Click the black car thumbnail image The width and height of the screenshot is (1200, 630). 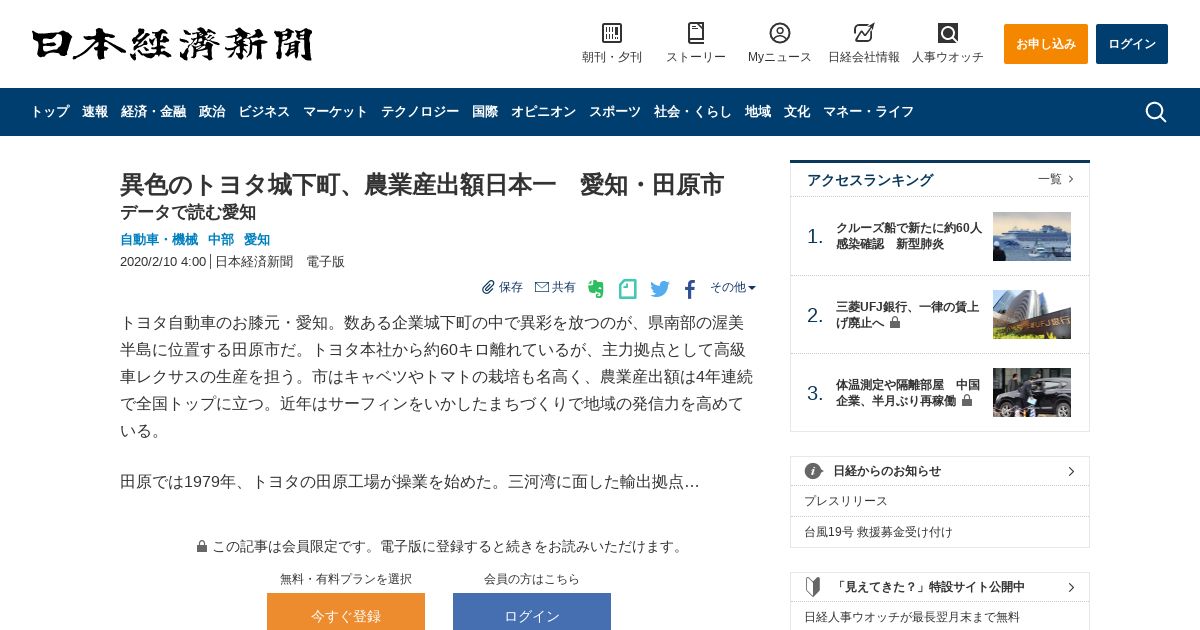pyautogui.click(x=1032, y=393)
